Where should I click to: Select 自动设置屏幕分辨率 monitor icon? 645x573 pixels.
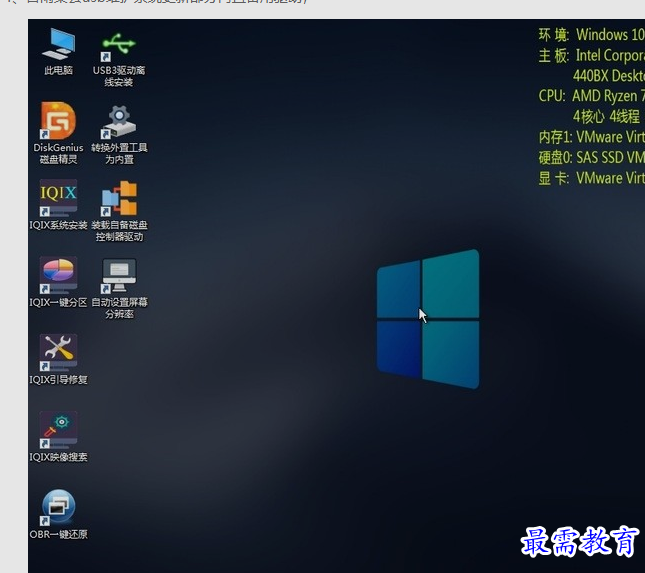[119, 275]
